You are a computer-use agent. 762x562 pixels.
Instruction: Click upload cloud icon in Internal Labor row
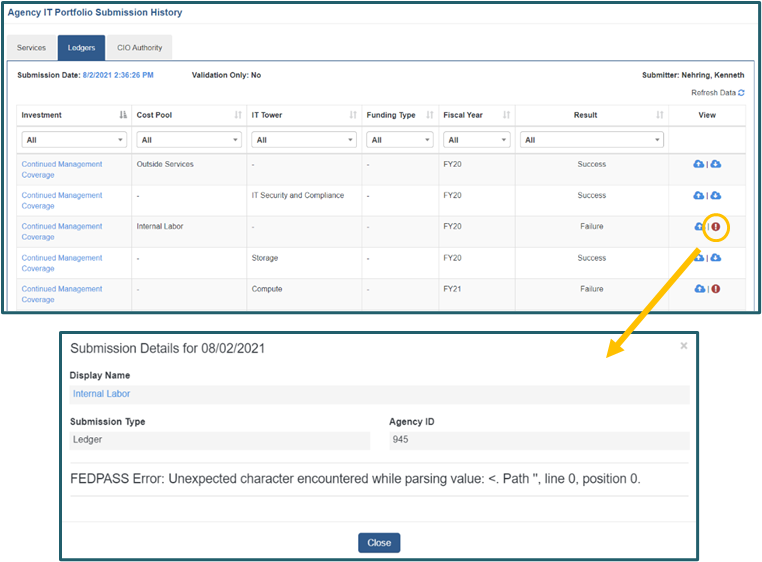coord(699,227)
